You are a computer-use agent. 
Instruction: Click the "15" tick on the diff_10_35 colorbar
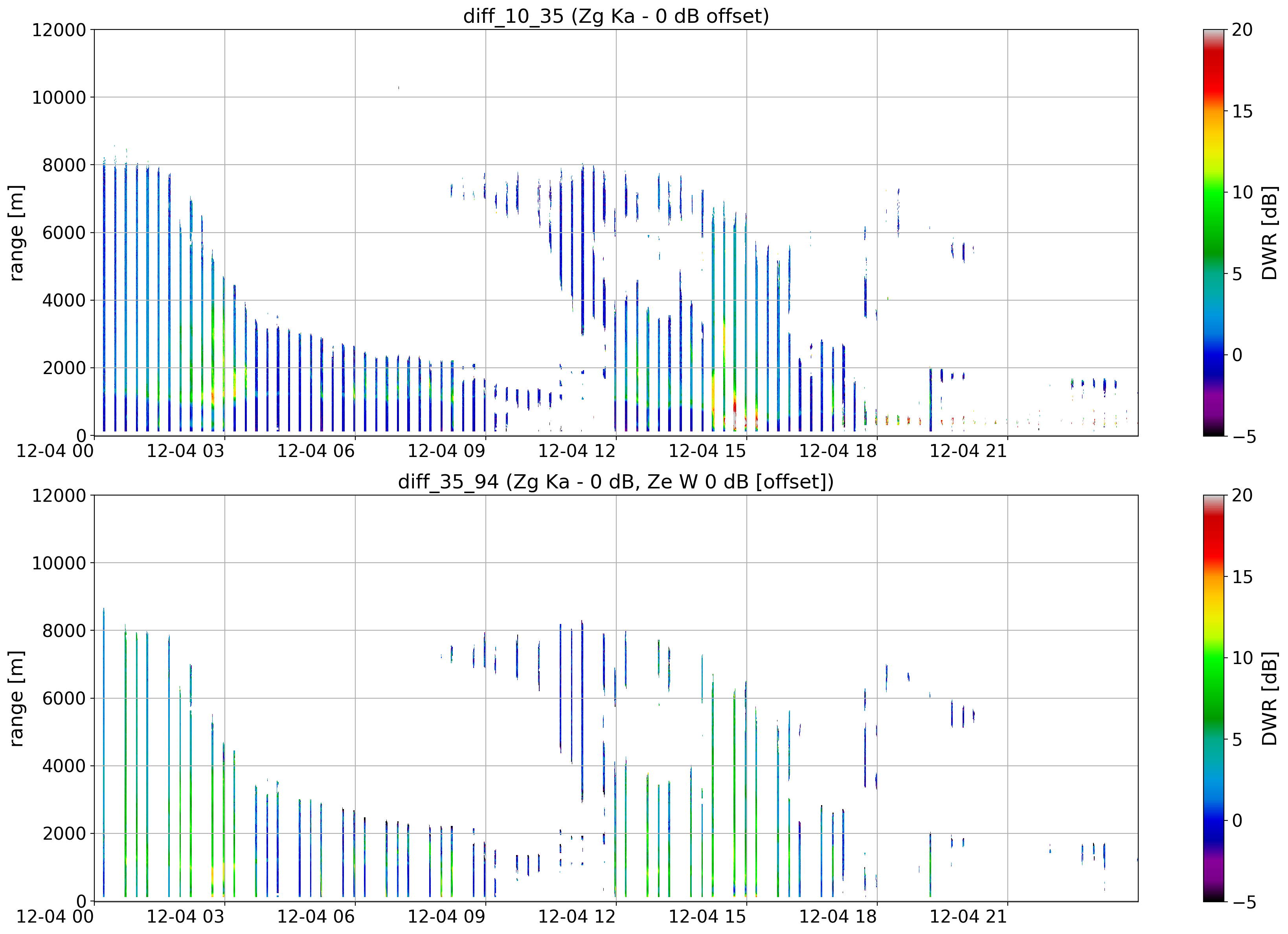click(x=1242, y=111)
